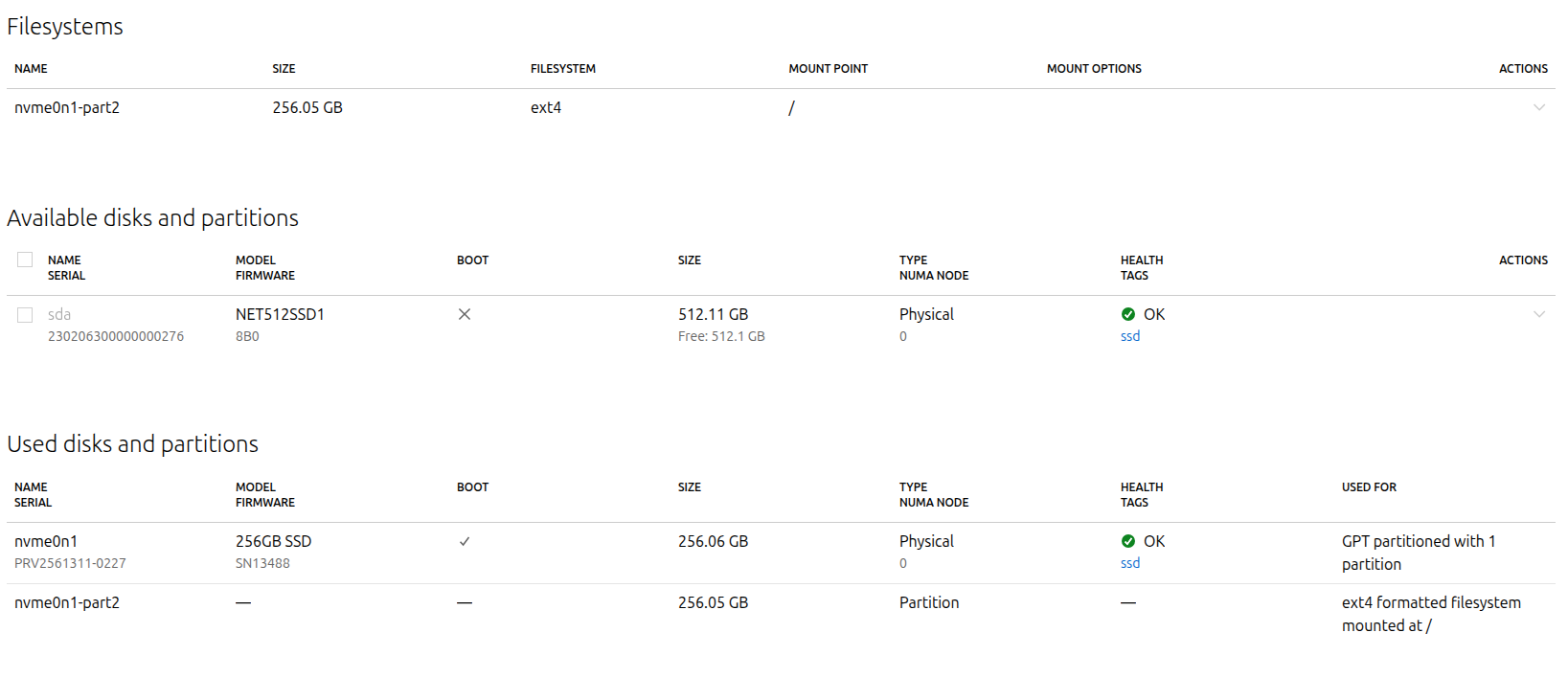Click the SIZE column header in Filesystems
1568x678 pixels.
coord(284,69)
